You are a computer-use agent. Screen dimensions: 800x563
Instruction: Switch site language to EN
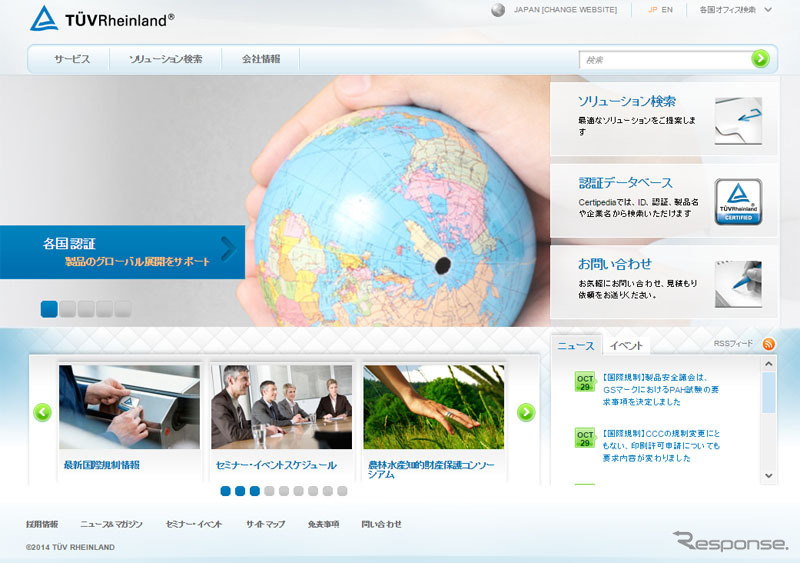[667, 10]
